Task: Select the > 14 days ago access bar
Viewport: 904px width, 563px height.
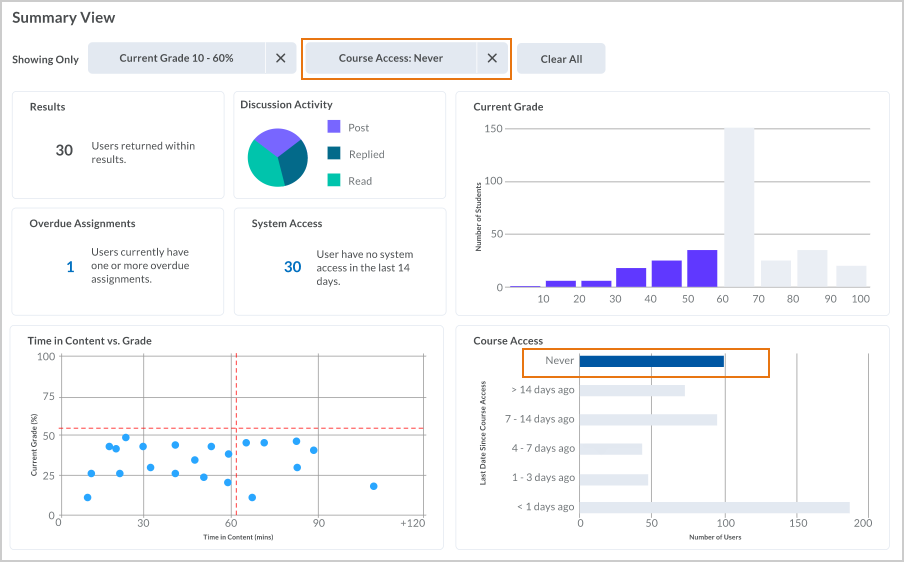Action: click(632, 390)
